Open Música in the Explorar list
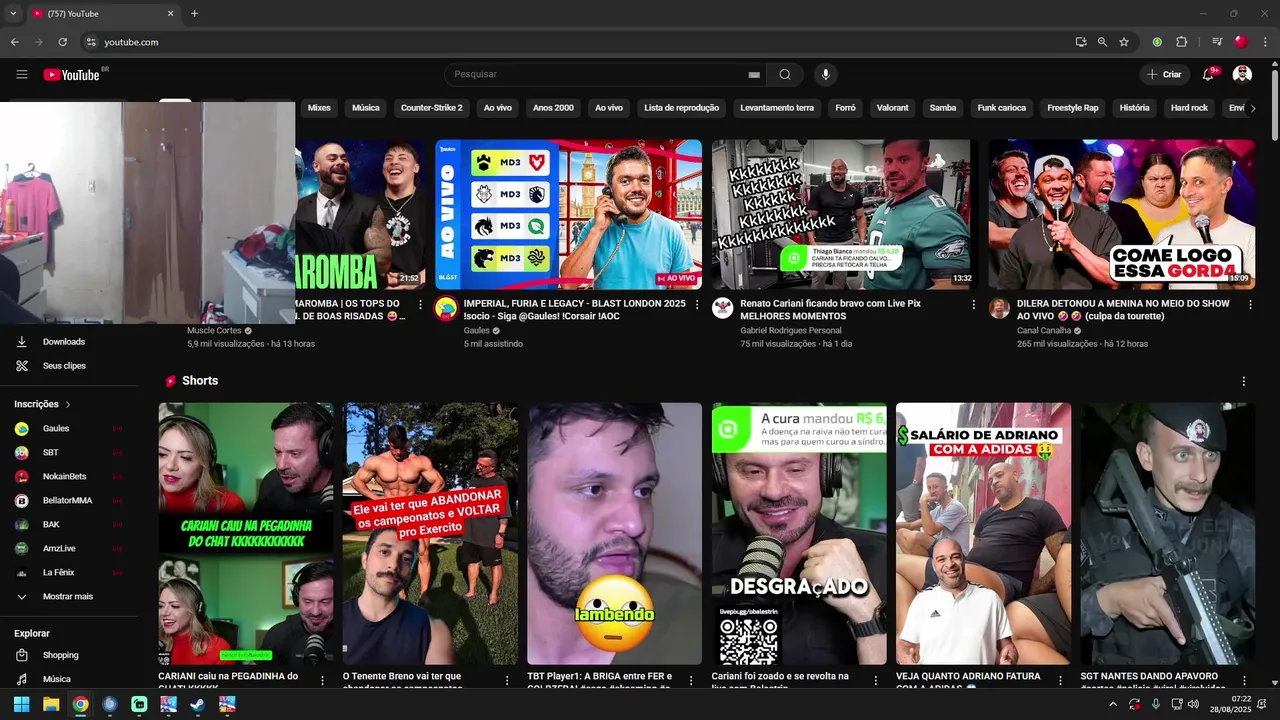 [70, 679]
